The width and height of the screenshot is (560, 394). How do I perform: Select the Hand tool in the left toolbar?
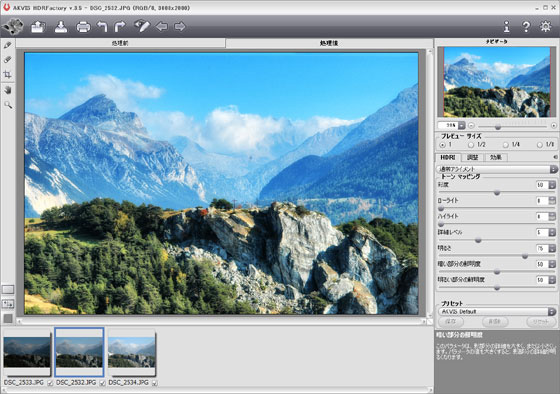tap(8, 90)
